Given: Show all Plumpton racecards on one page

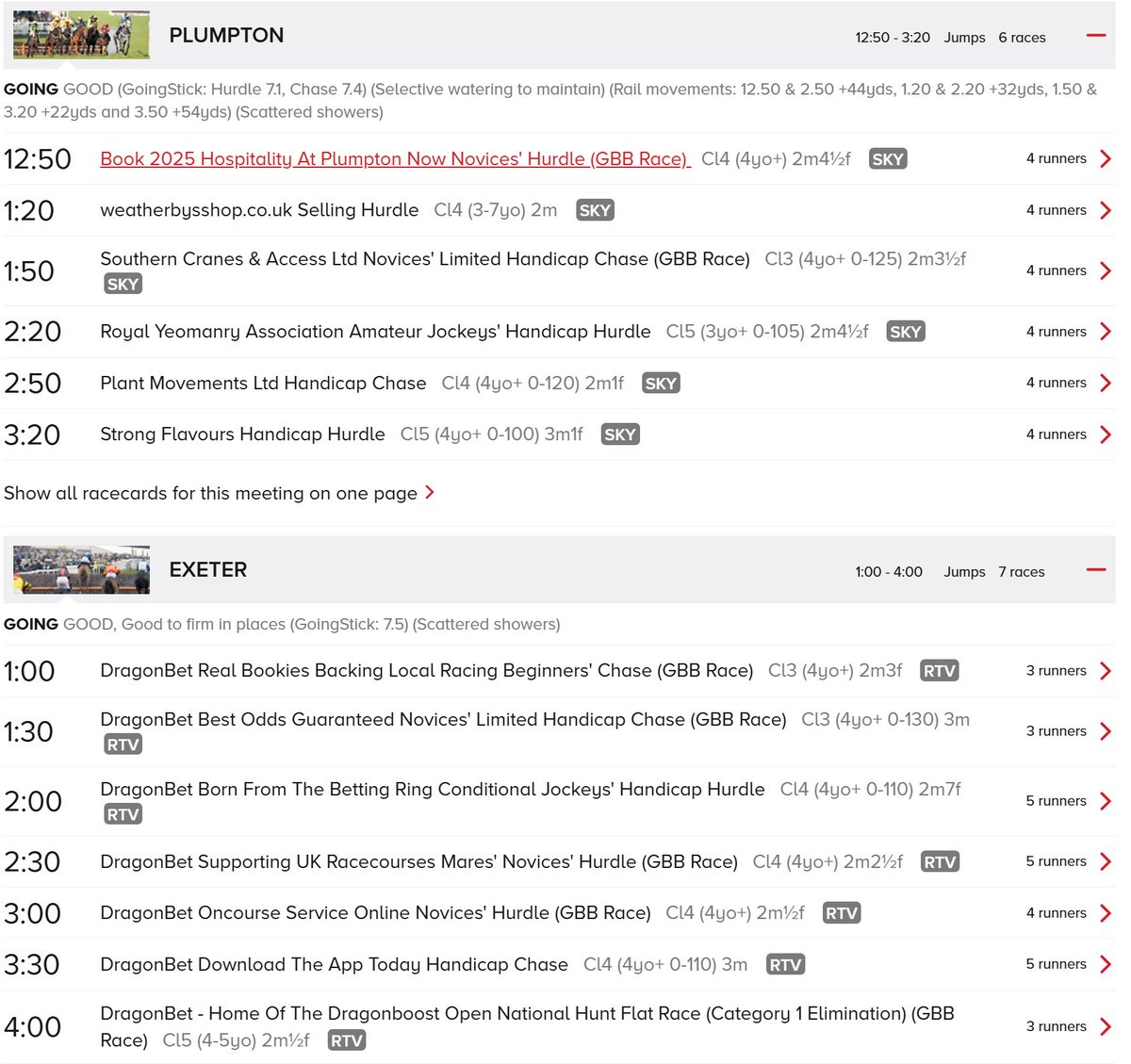Looking at the screenshot, I should tap(219, 493).
